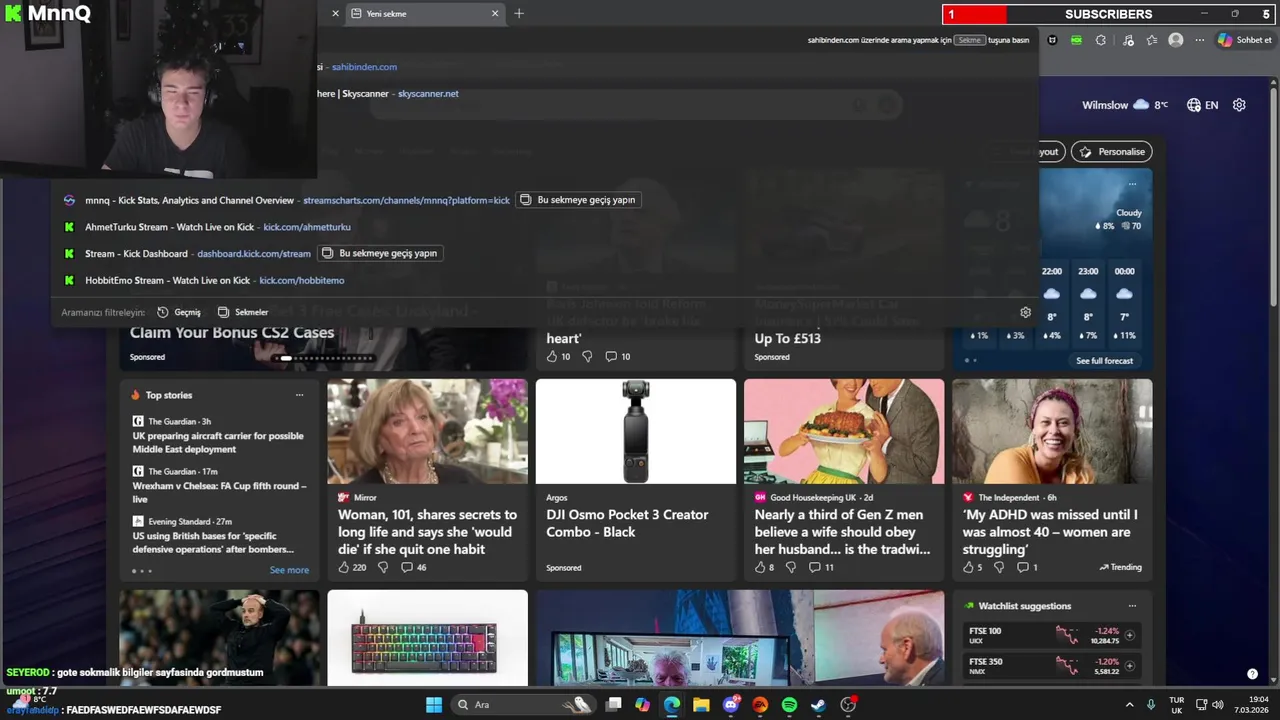1280x720 pixels.
Task: Open comments (46) on Woman 101 article
Action: coord(413,567)
